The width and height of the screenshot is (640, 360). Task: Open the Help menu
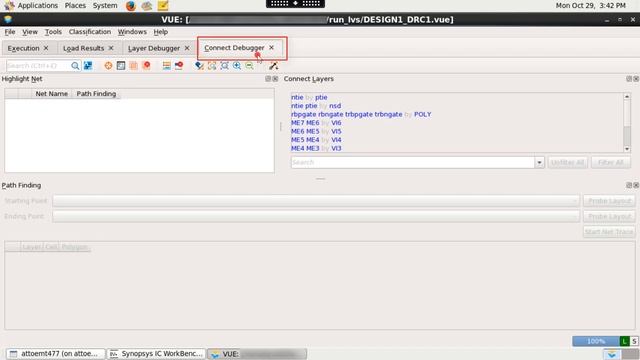(x=161, y=32)
